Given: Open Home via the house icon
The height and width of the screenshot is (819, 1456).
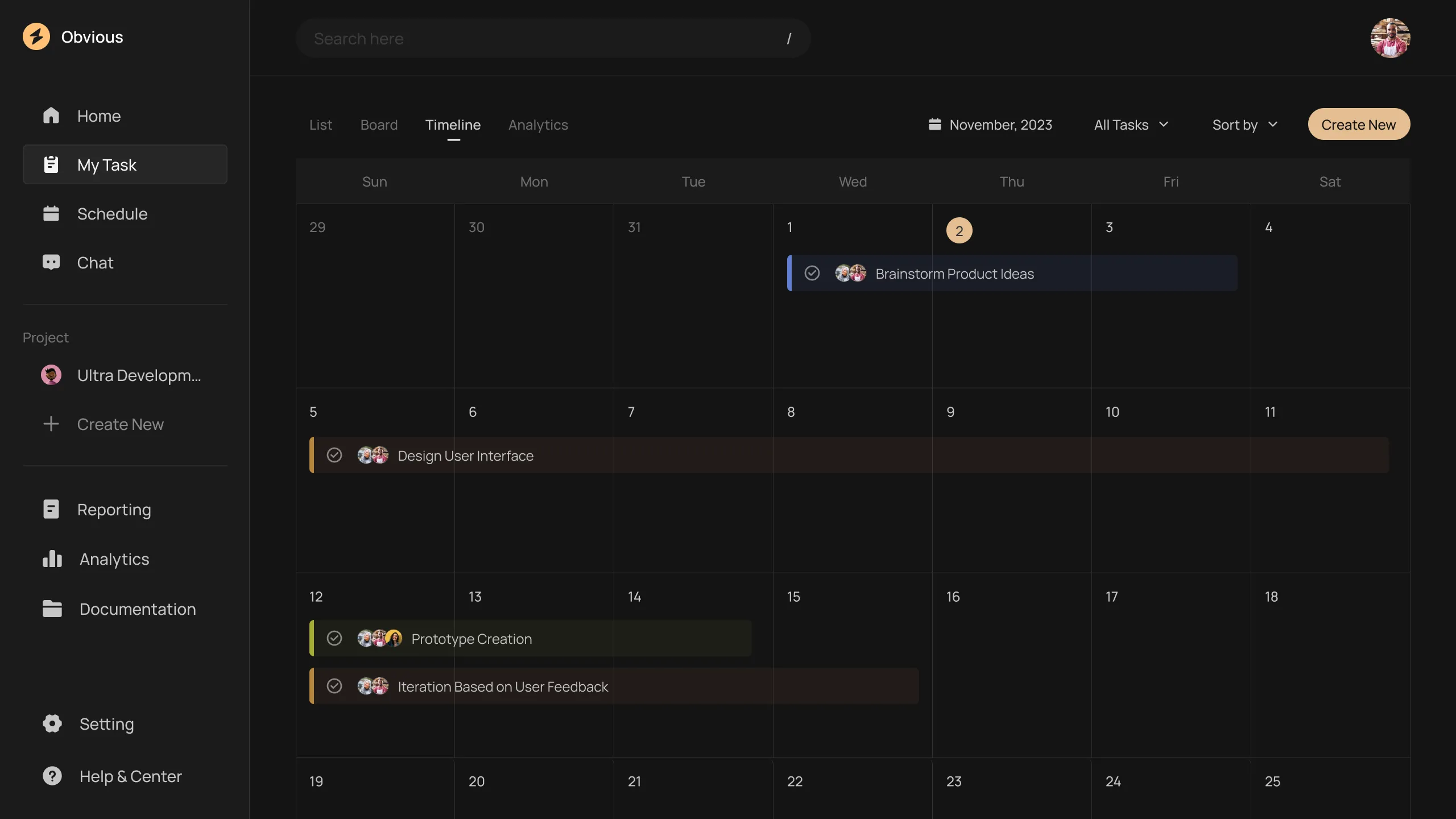Looking at the screenshot, I should point(51,116).
